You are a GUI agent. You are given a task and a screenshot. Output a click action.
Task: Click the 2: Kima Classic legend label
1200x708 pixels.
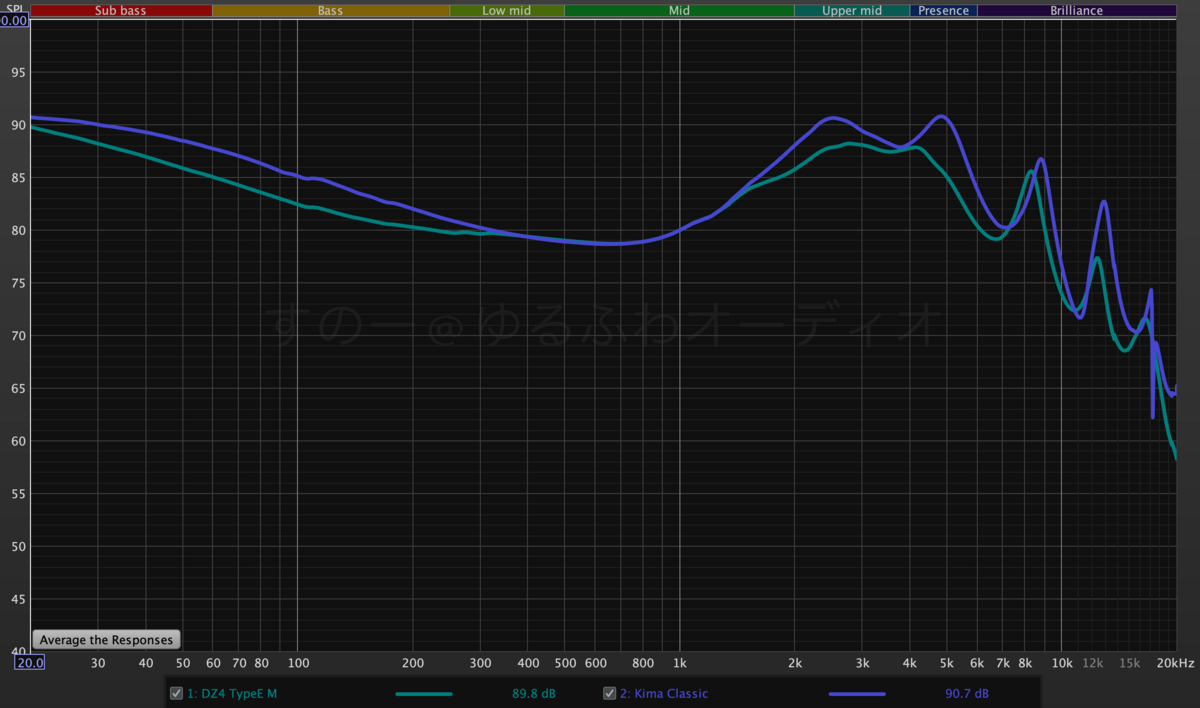[663, 693]
